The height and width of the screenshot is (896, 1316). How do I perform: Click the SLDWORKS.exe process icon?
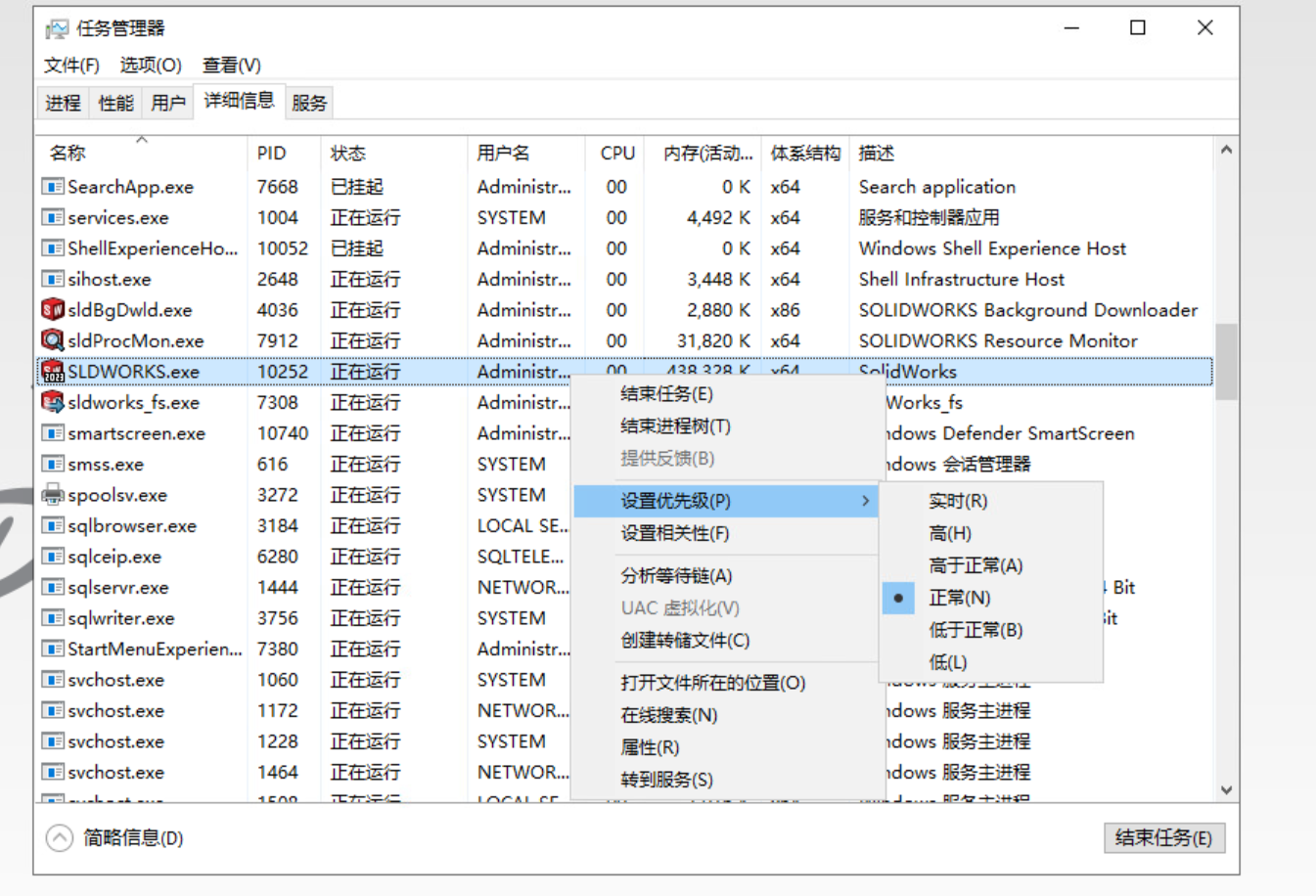tap(53, 372)
